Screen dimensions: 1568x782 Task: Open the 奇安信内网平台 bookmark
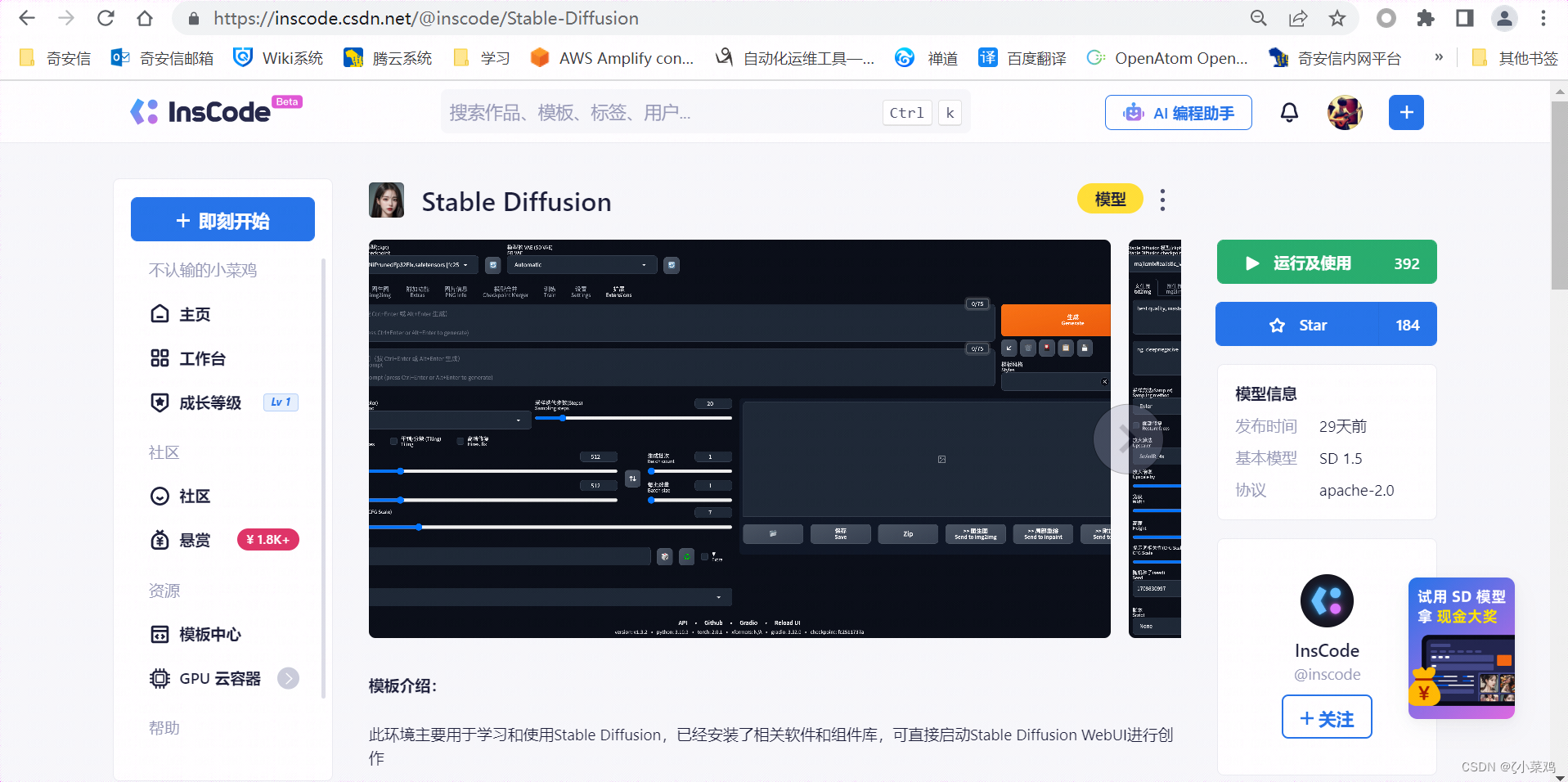(1335, 57)
